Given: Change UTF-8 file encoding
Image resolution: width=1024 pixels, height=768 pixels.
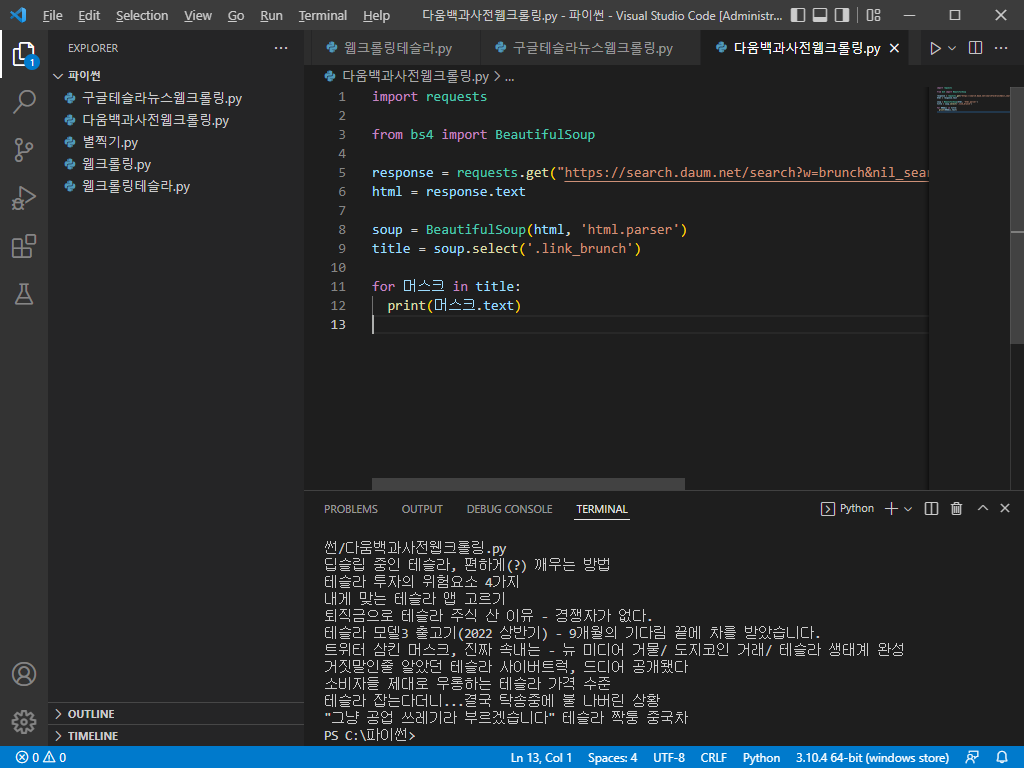Looking at the screenshot, I should [x=669, y=758].
